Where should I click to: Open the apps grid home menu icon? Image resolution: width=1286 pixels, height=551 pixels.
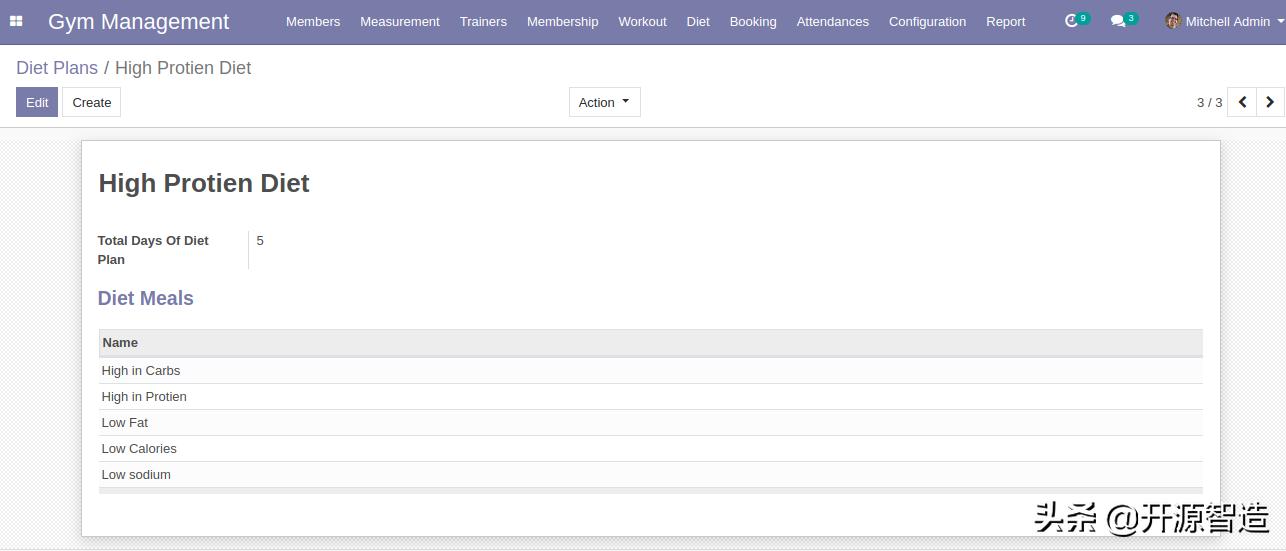click(x=16, y=21)
